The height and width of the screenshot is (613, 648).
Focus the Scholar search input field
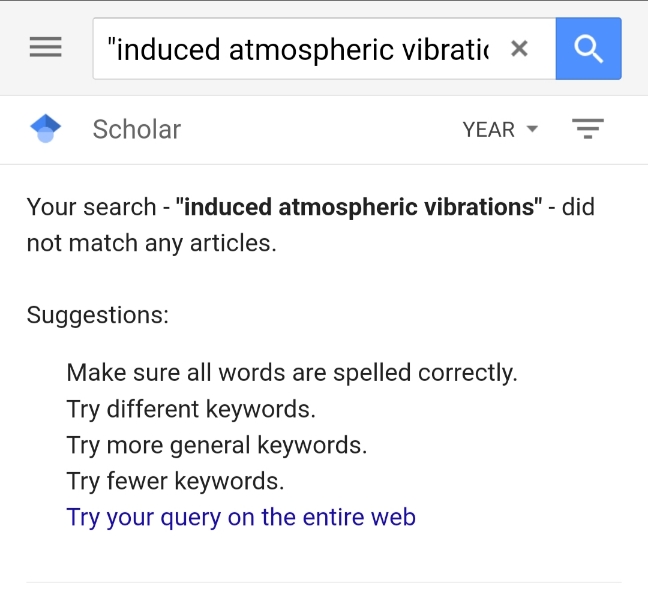coord(300,48)
